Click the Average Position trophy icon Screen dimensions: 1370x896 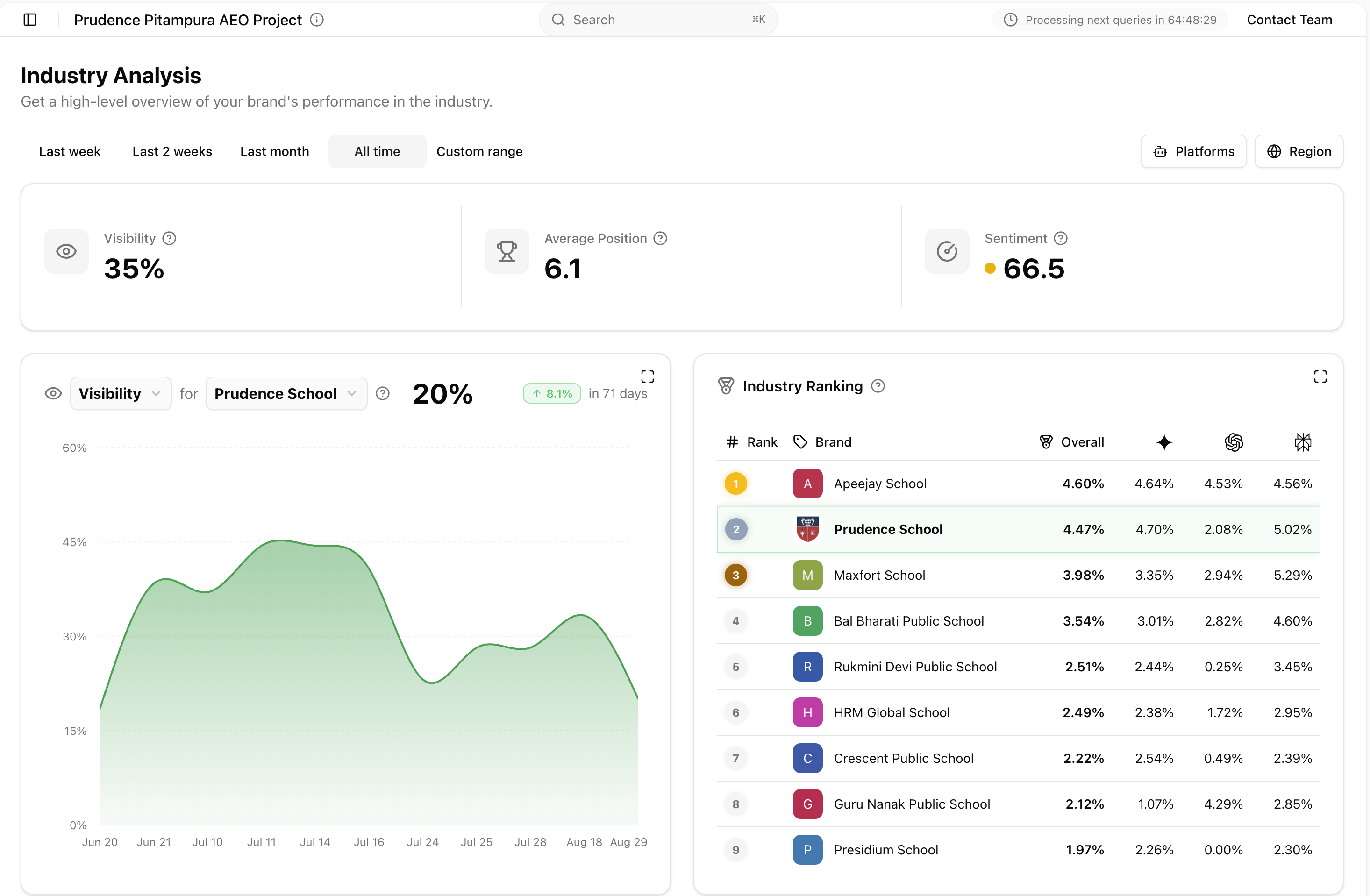(507, 251)
